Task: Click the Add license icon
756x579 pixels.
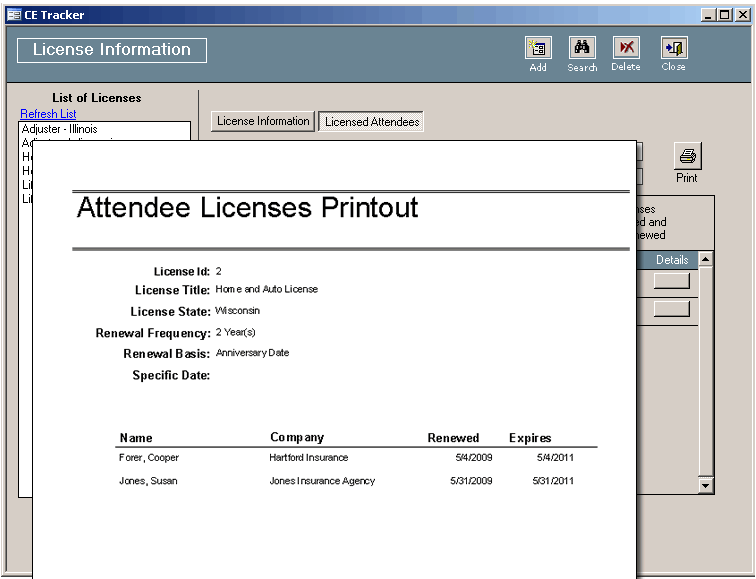Action: (538, 48)
